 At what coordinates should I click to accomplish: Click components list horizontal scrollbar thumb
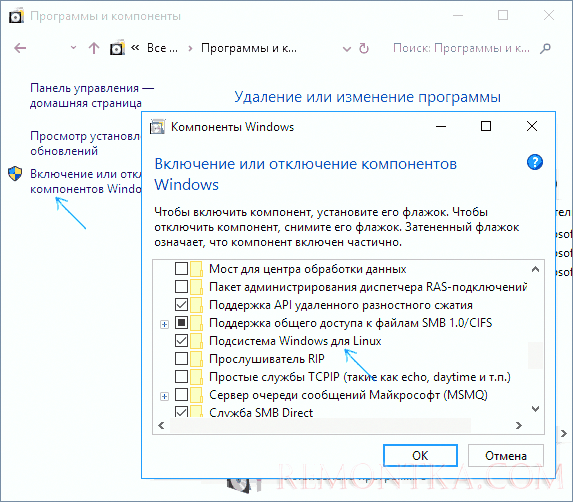click(320, 425)
